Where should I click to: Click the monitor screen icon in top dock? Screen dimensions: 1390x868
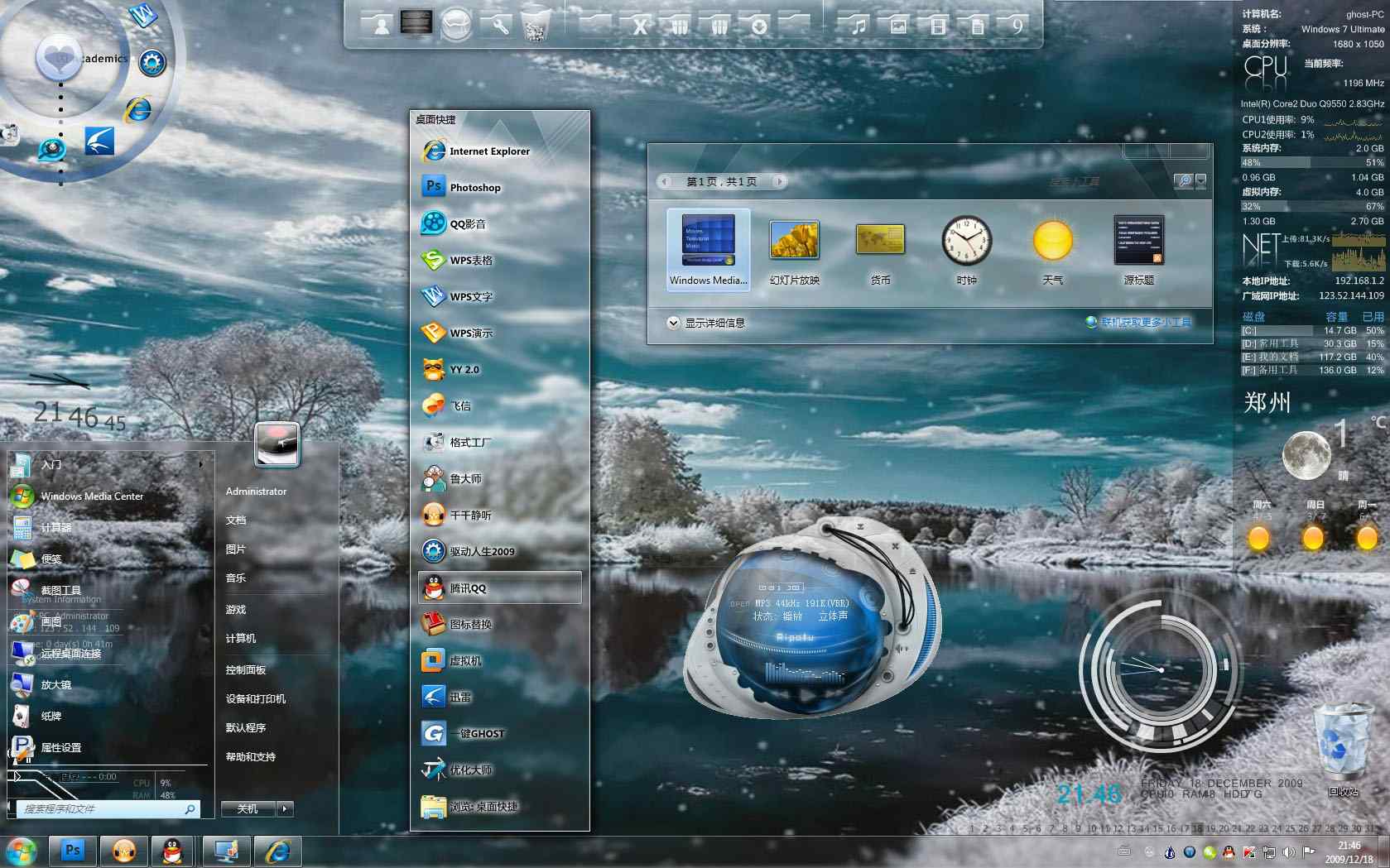(x=416, y=22)
